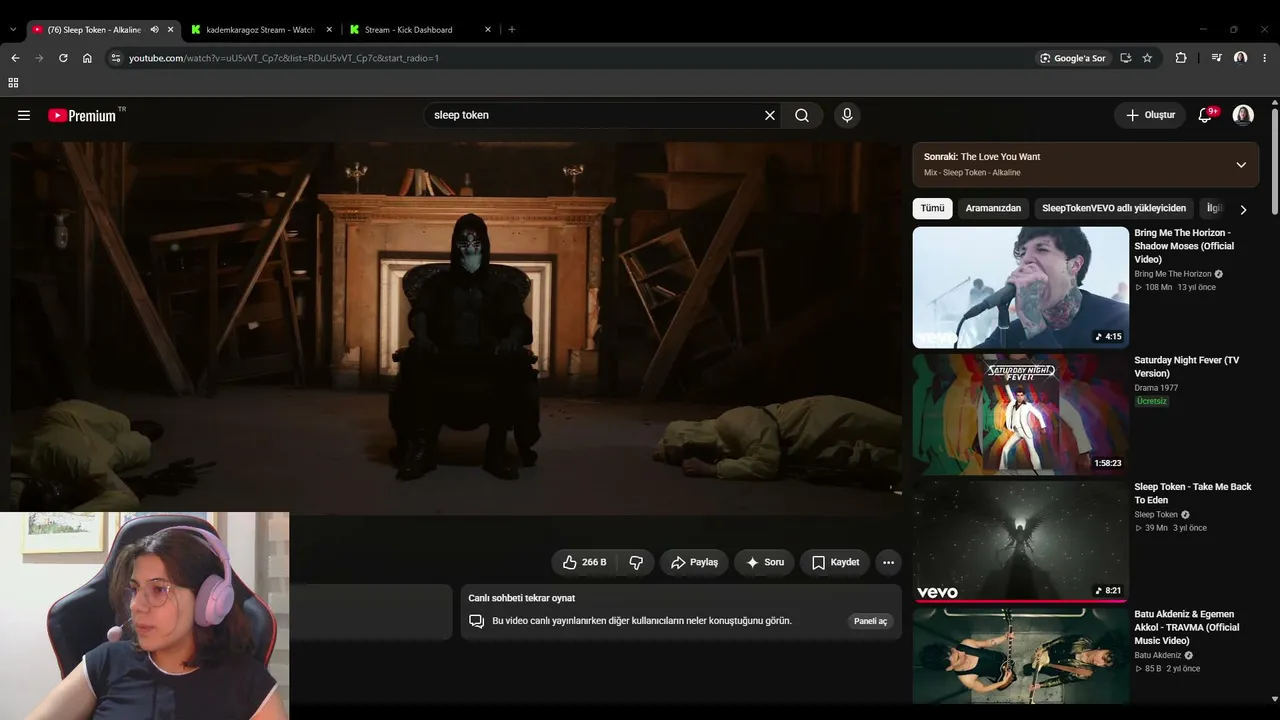Open the Shadow Moses video thumbnail
This screenshot has height=720, width=1280.
1020,287
